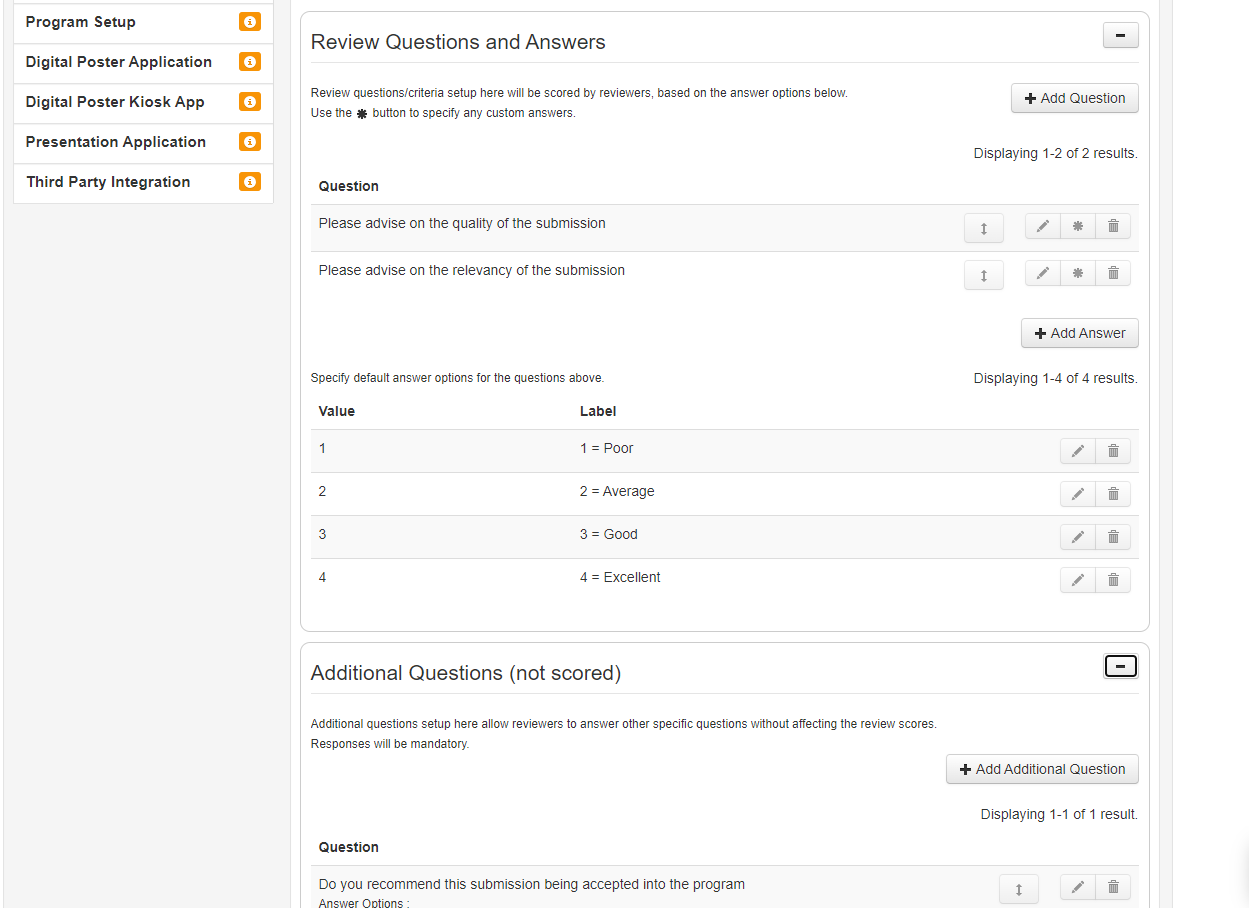Viewport: 1249px width, 908px height.
Task: Open Presentation Application section
Action: pyautogui.click(x=116, y=142)
